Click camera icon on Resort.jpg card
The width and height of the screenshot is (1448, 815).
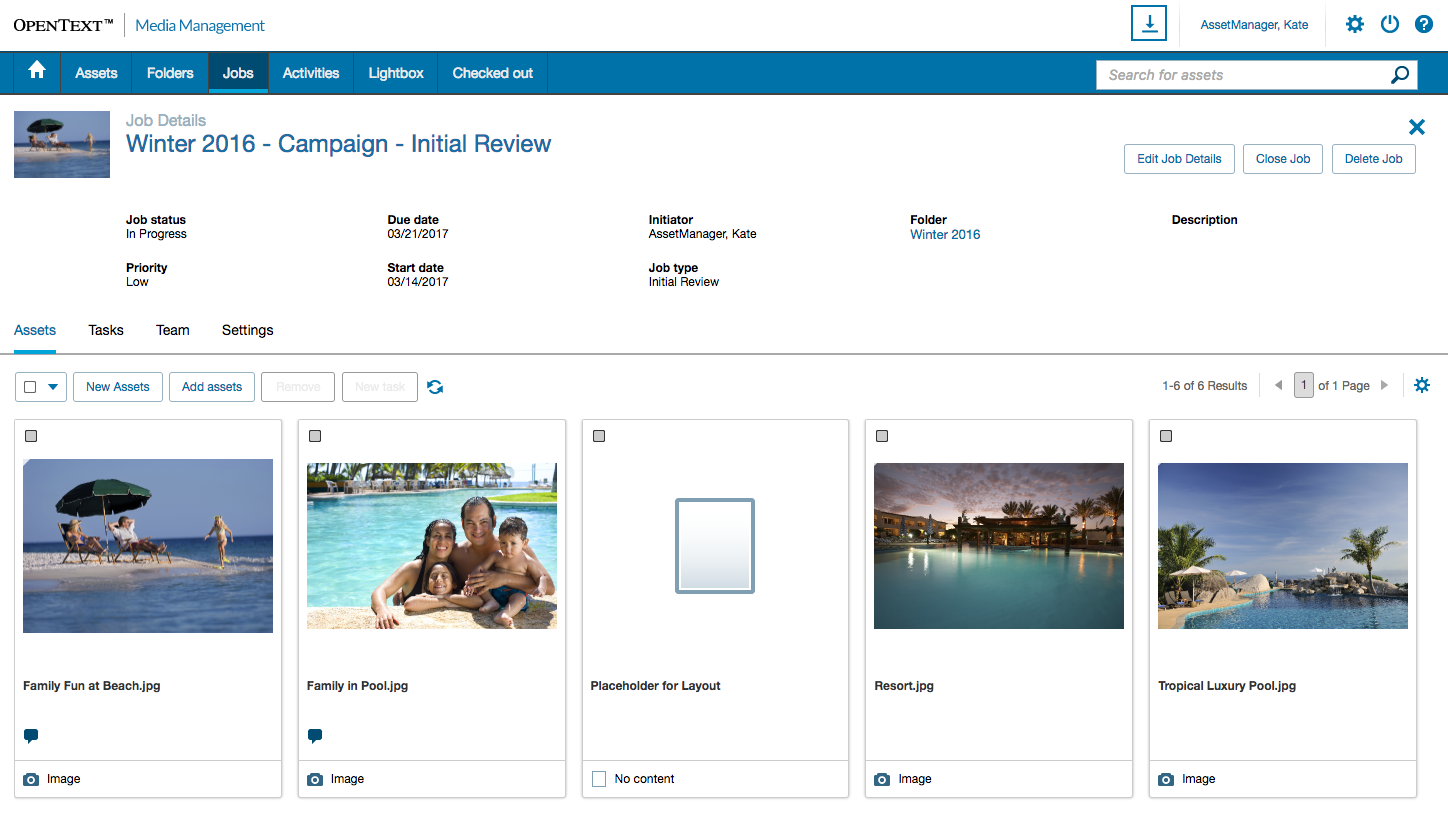click(882, 779)
